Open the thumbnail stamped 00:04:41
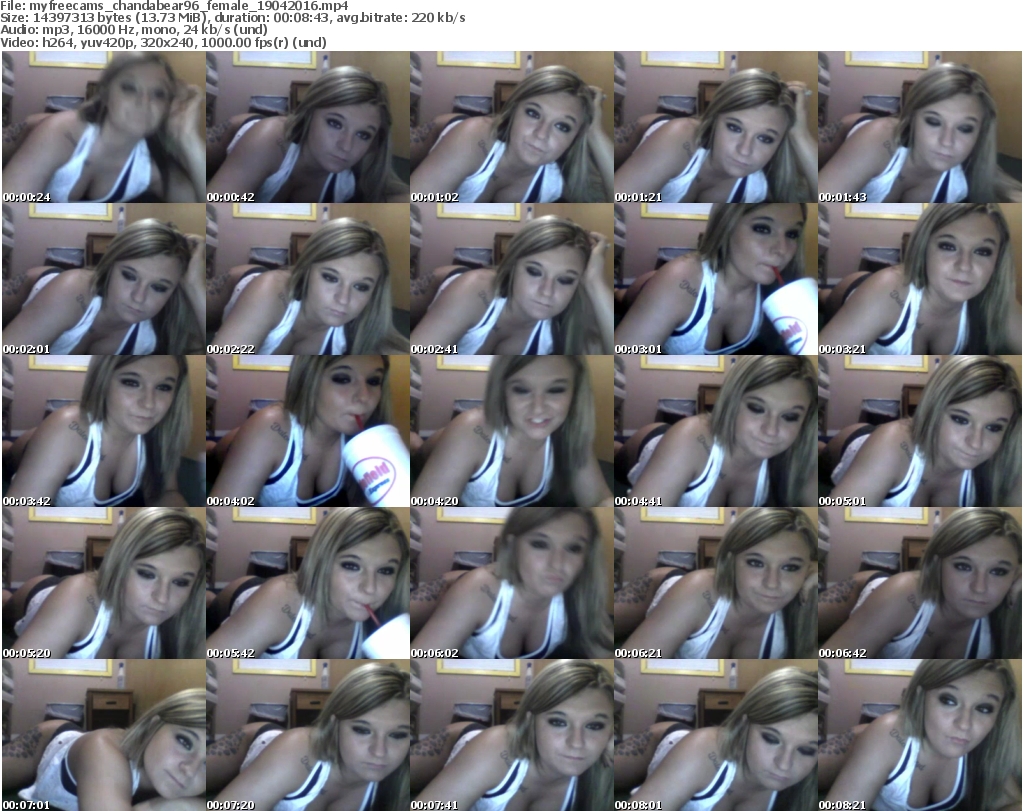The height and width of the screenshot is (811, 1024). pyautogui.click(x=716, y=432)
